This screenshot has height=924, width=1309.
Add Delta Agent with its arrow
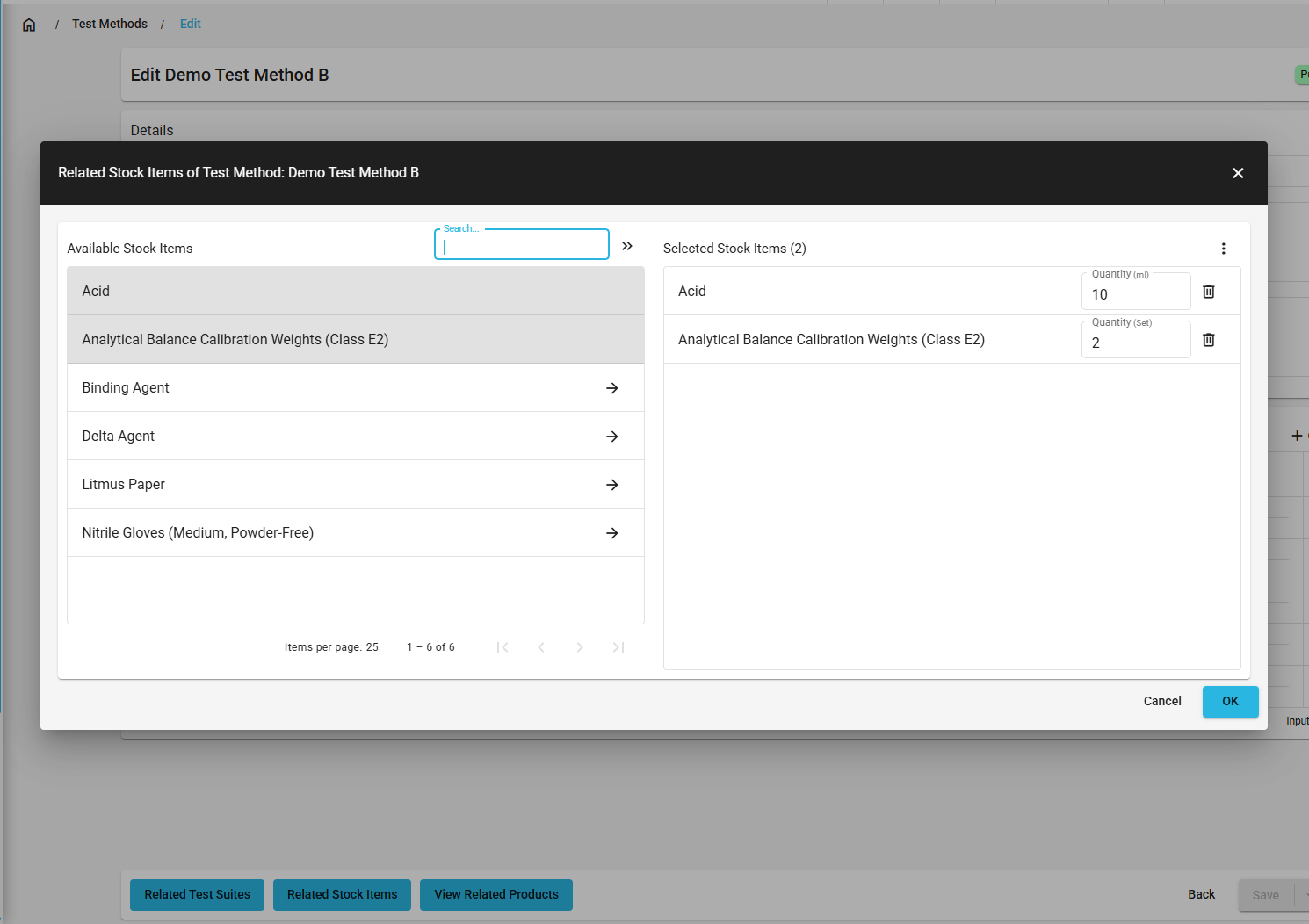click(612, 437)
